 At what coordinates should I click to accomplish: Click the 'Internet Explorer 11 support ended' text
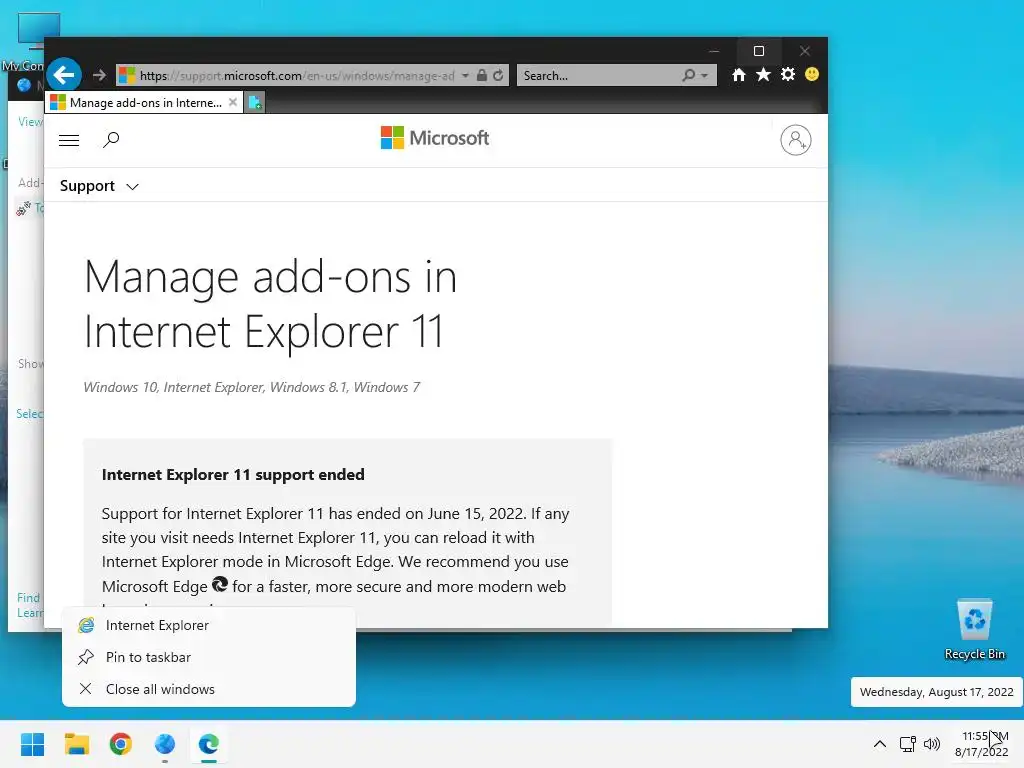click(233, 475)
